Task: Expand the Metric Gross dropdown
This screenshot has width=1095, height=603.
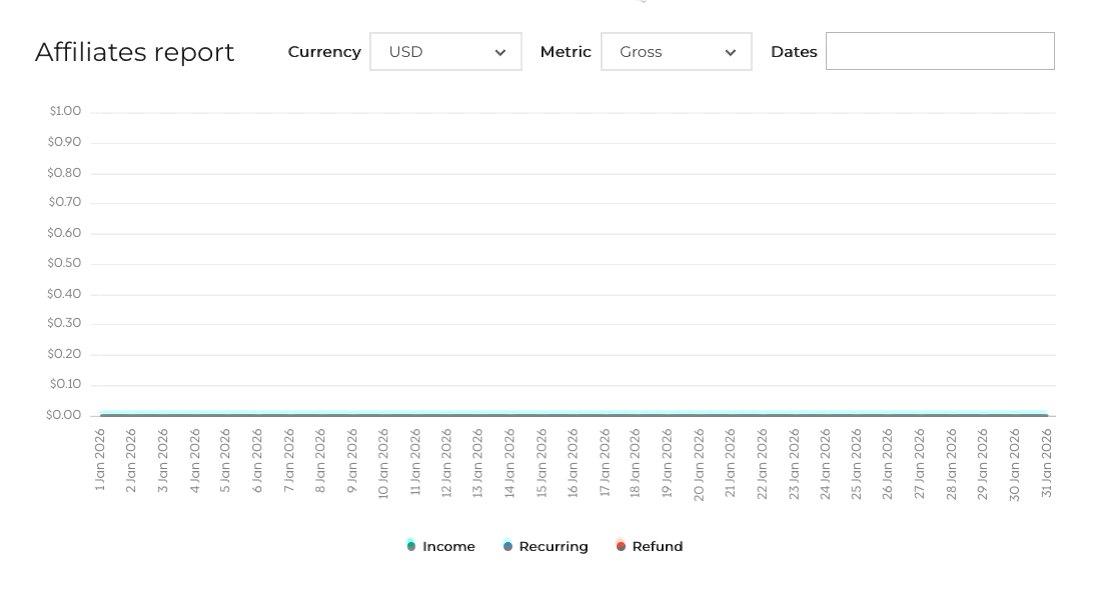Action: (676, 52)
